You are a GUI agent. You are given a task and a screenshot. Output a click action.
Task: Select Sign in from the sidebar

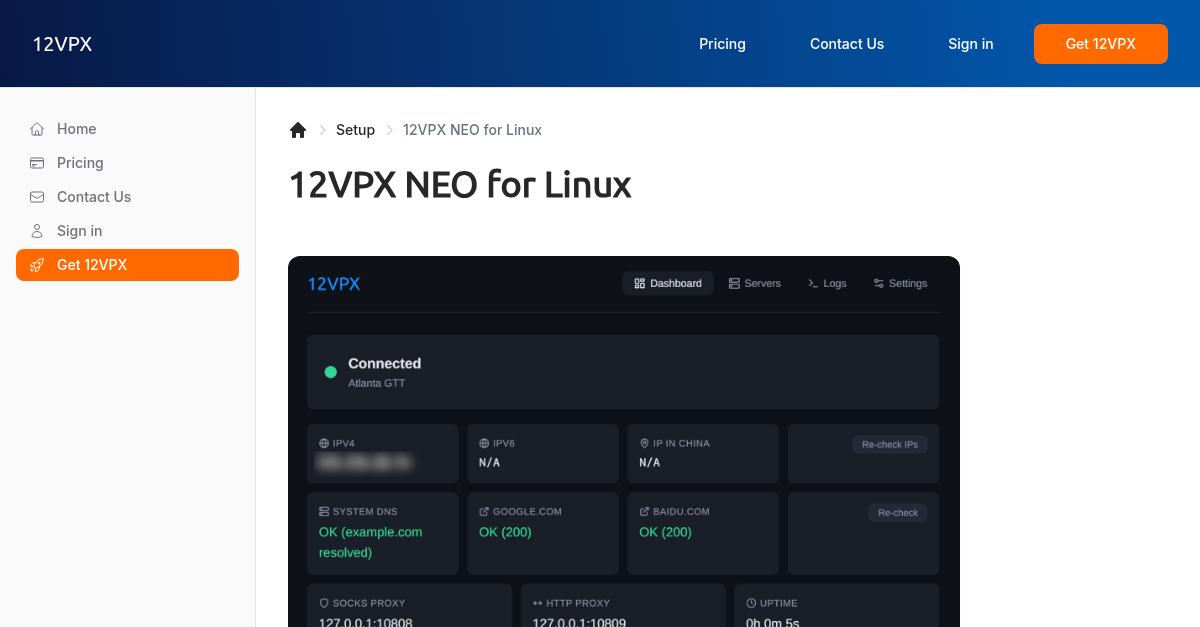[127, 231]
